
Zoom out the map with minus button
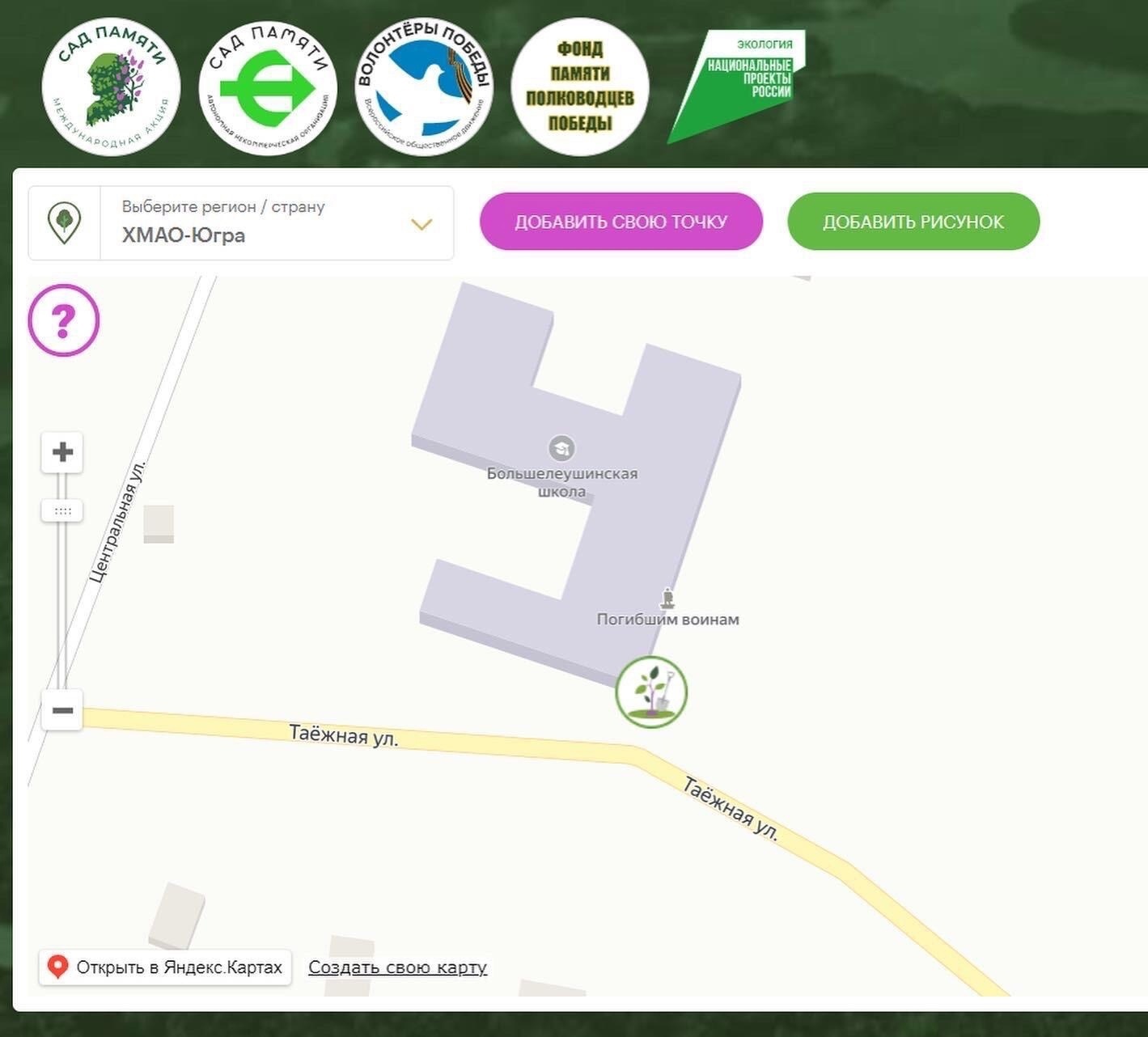62,710
